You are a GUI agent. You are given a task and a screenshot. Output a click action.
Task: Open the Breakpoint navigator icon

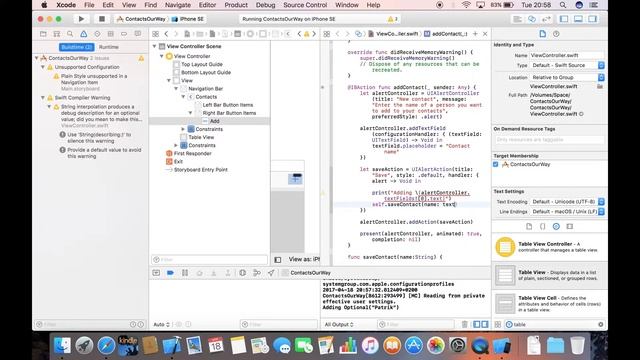point(124,34)
